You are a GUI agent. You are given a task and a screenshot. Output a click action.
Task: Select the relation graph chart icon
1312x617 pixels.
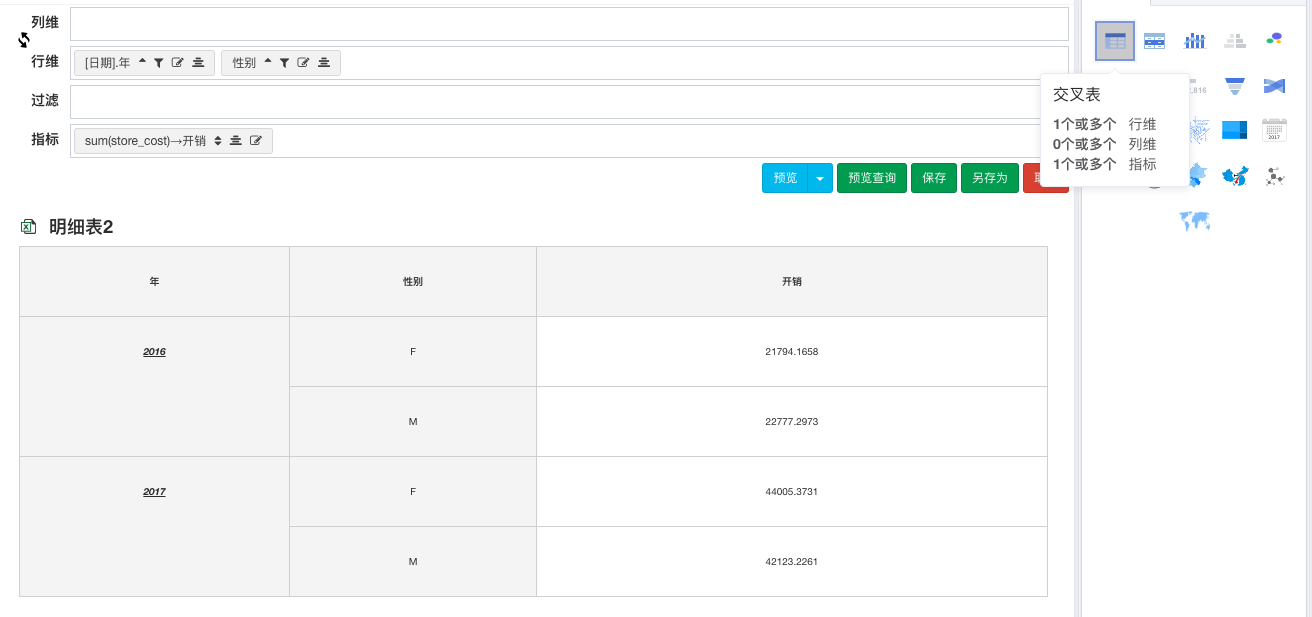click(x=1274, y=176)
